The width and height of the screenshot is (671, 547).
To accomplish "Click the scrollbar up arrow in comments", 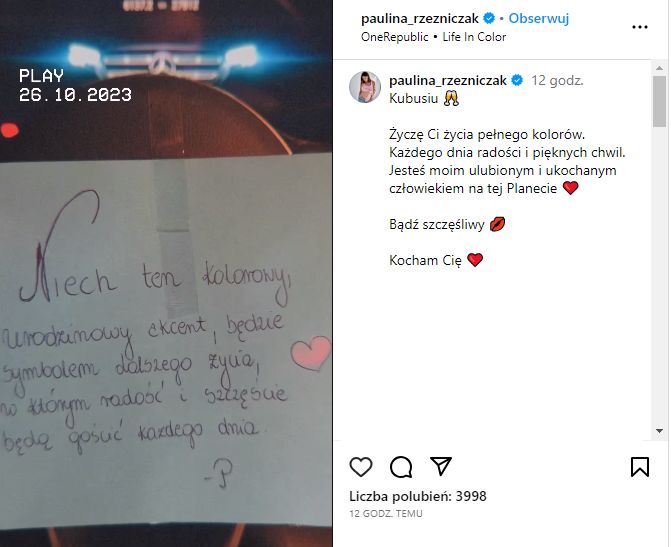I will click(659, 68).
